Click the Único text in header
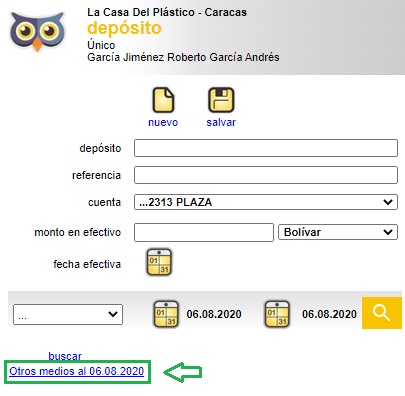The width and height of the screenshot is (405, 396). 101,45
